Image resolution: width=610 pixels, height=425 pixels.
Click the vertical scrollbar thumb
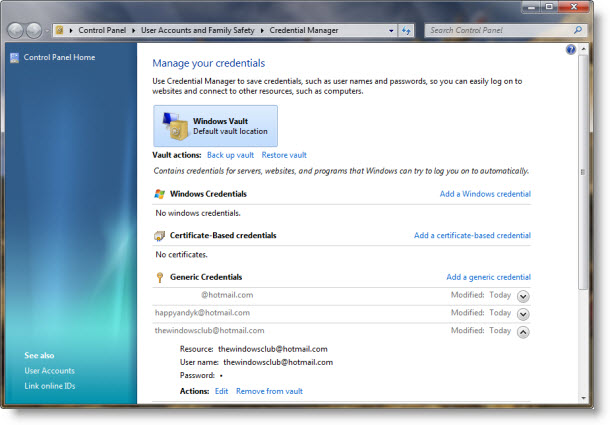click(x=583, y=172)
